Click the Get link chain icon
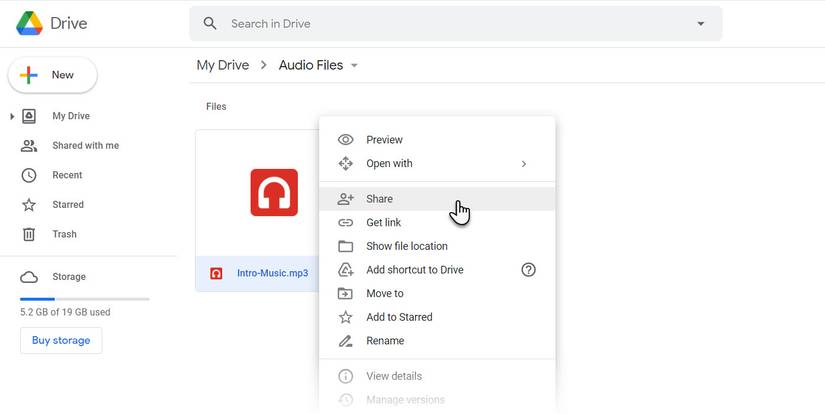 coord(345,223)
